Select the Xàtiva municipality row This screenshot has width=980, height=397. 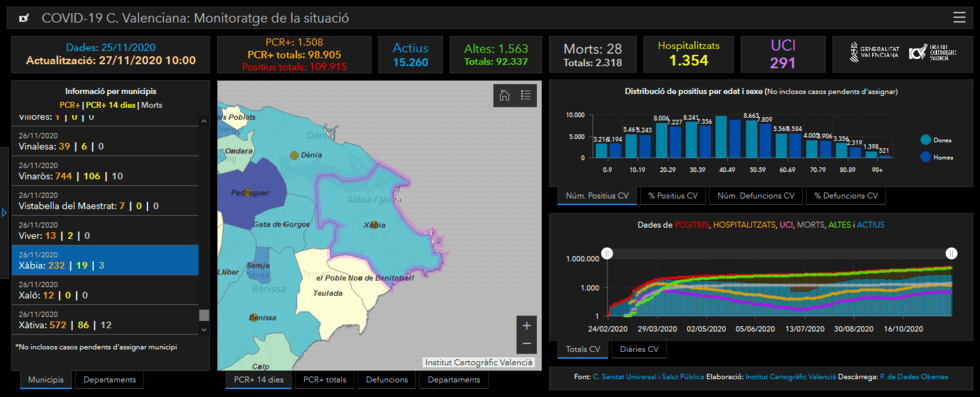tap(105, 320)
